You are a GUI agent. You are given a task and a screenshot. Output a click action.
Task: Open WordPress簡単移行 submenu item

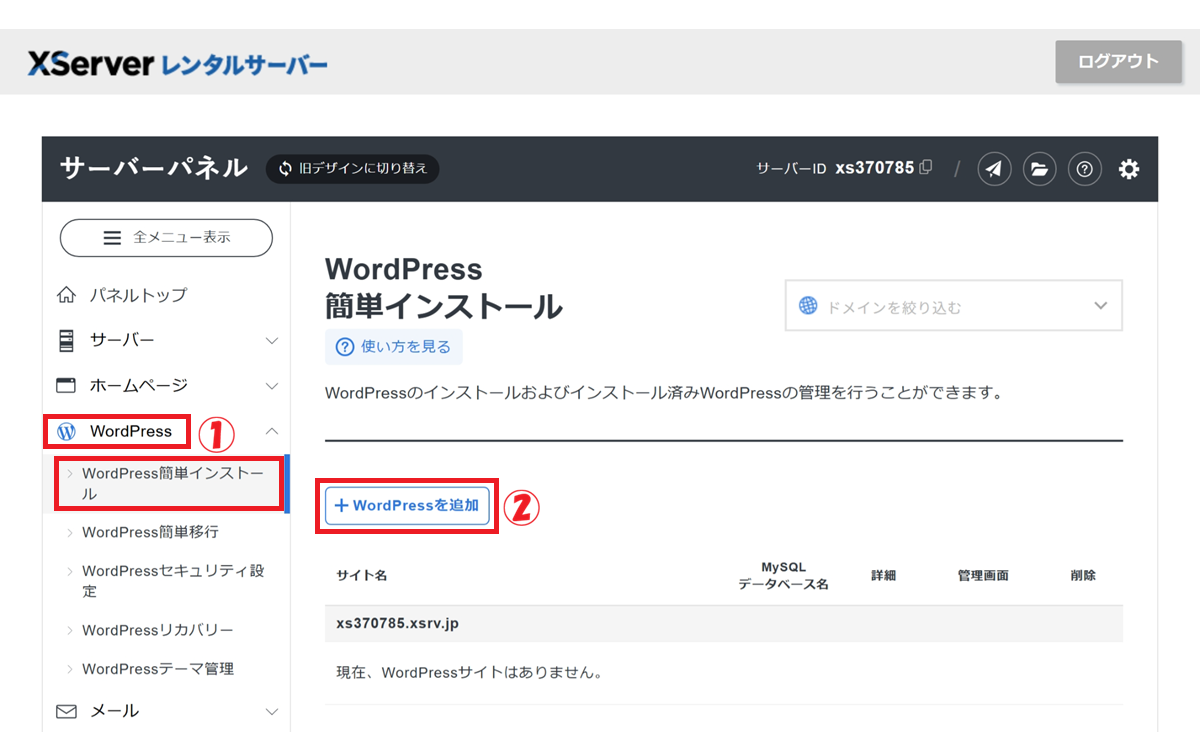(x=150, y=532)
